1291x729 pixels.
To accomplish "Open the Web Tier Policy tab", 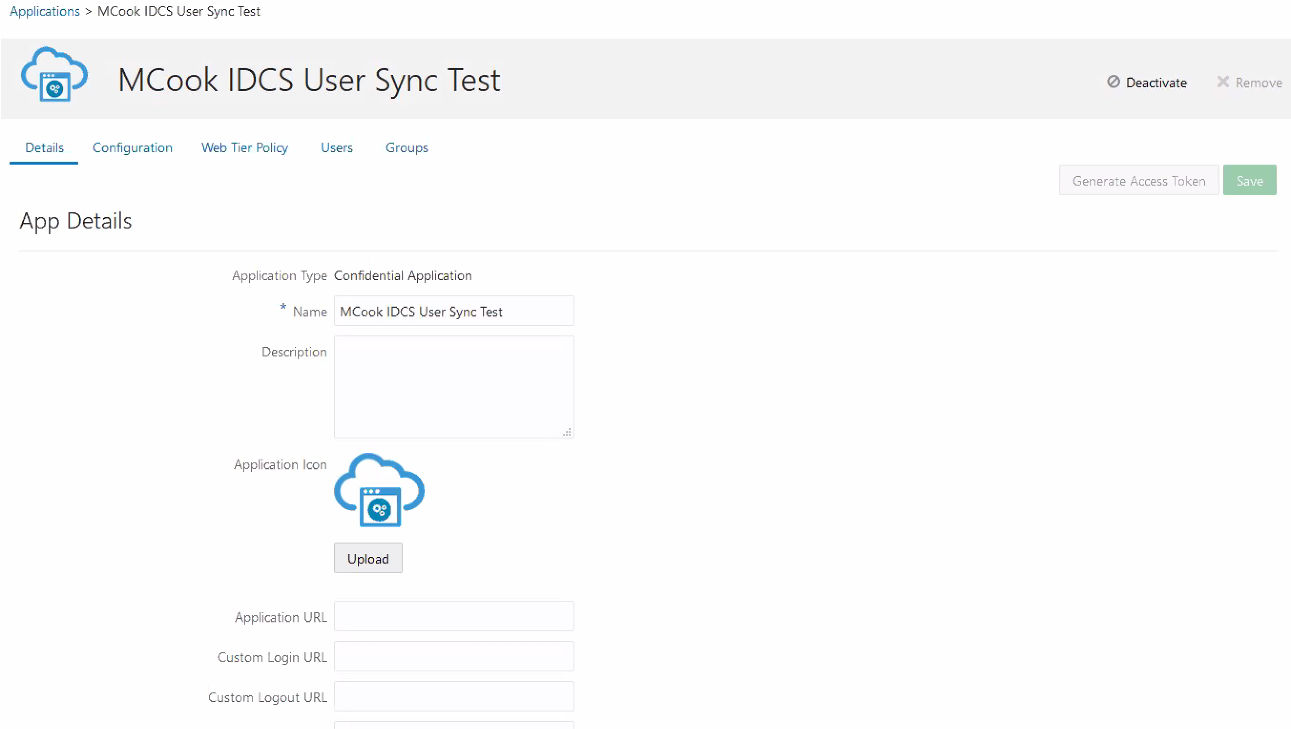I will [x=245, y=148].
